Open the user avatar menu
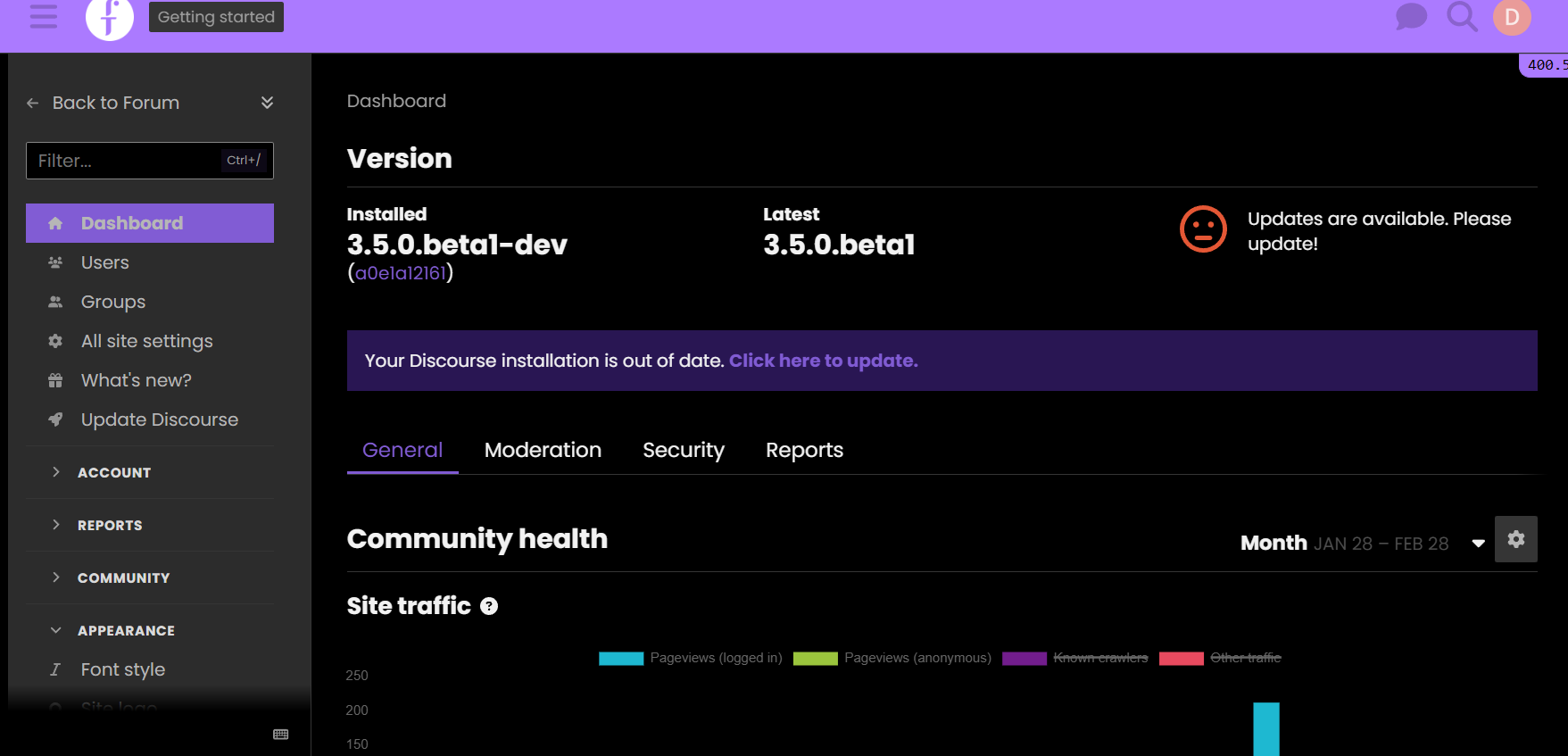Screen dimensions: 1568x756 1511,18
